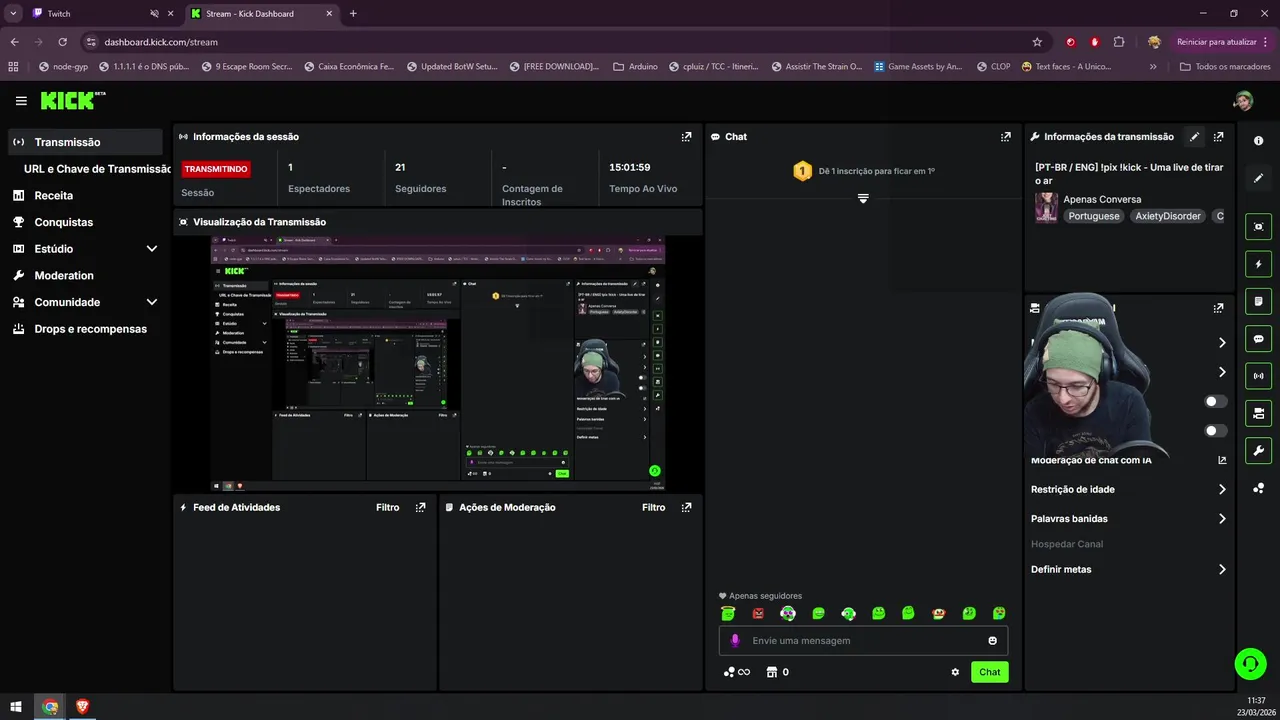This screenshot has height=720, width=1280.
Task: Open Palavras banidas settings
Action: pyautogui.click(x=1129, y=519)
